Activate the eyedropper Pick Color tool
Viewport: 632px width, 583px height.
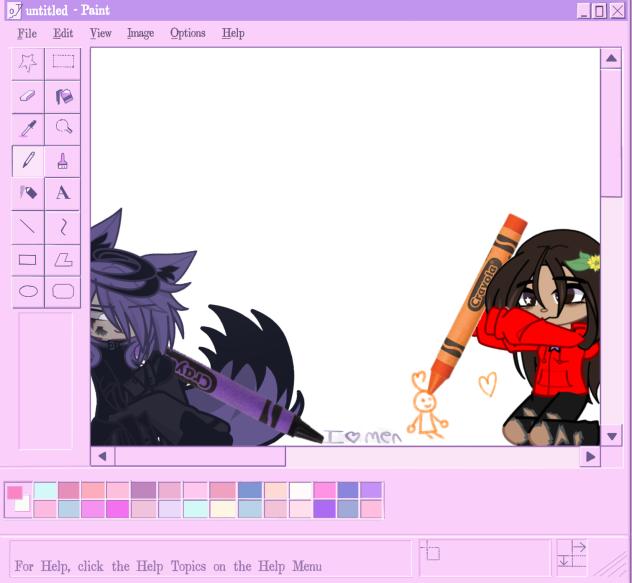(x=28, y=128)
